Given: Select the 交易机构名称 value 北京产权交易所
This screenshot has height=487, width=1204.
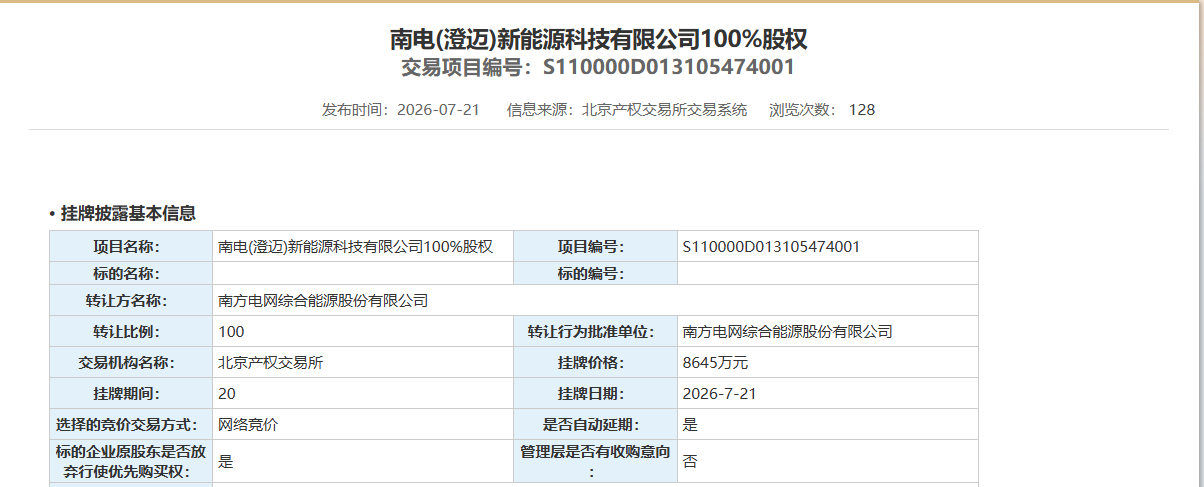Looking at the screenshot, I should click(x=270, y=363).
